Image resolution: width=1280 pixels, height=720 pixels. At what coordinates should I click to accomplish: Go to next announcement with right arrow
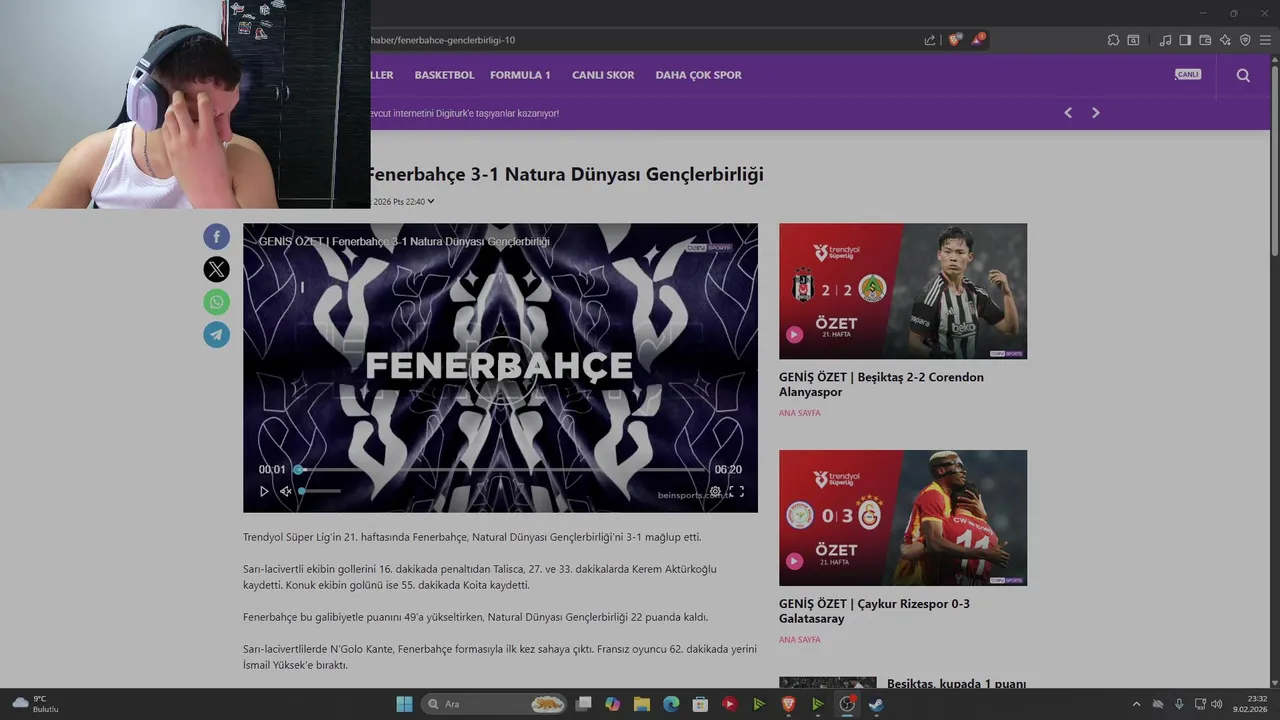(x=1095, y=113)
